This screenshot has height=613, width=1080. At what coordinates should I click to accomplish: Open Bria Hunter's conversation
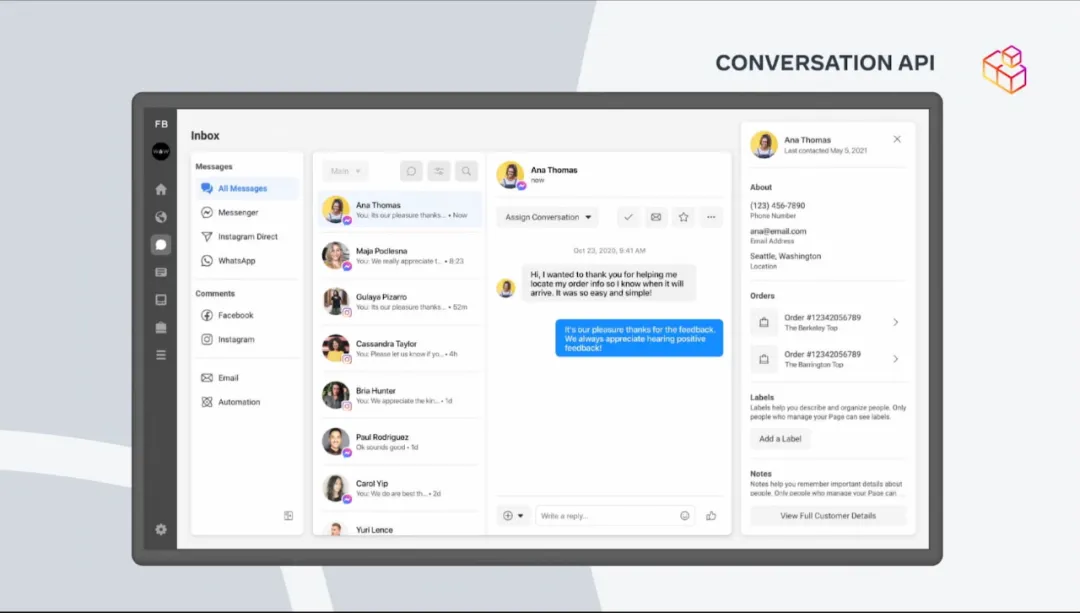click(399, 395)
